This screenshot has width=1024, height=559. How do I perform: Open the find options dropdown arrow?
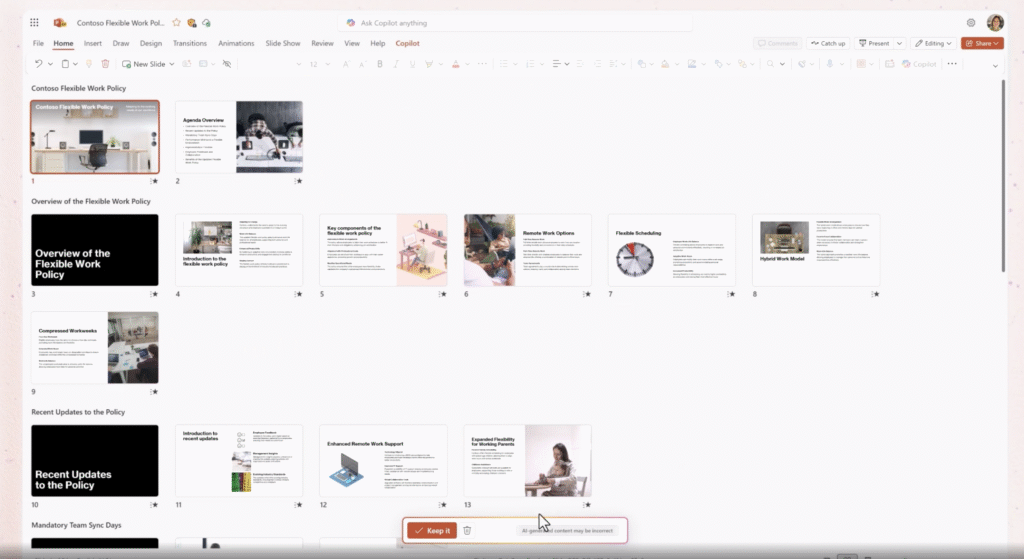(782, 64)
